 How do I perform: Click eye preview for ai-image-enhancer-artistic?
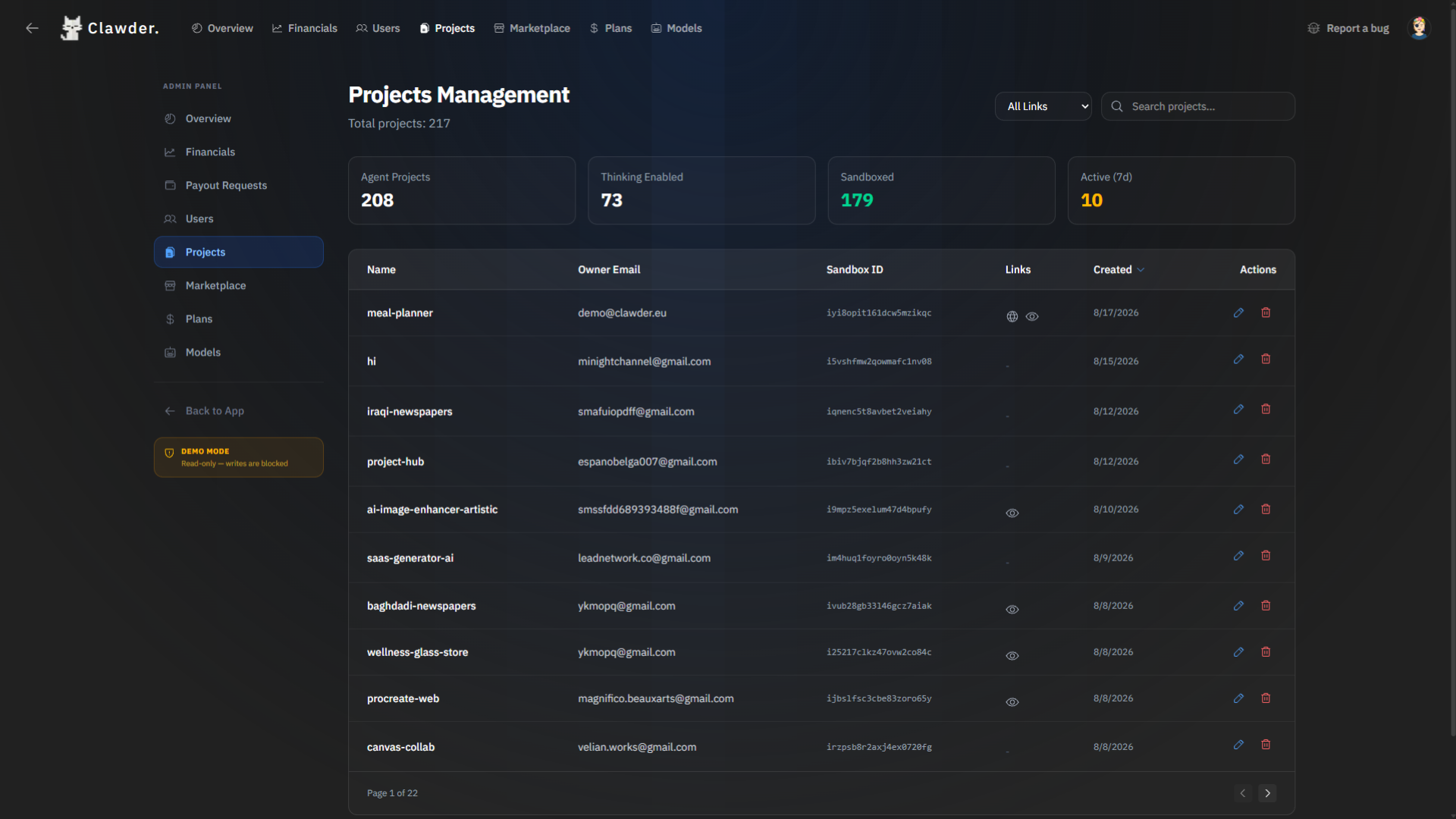click(1012, 513)
